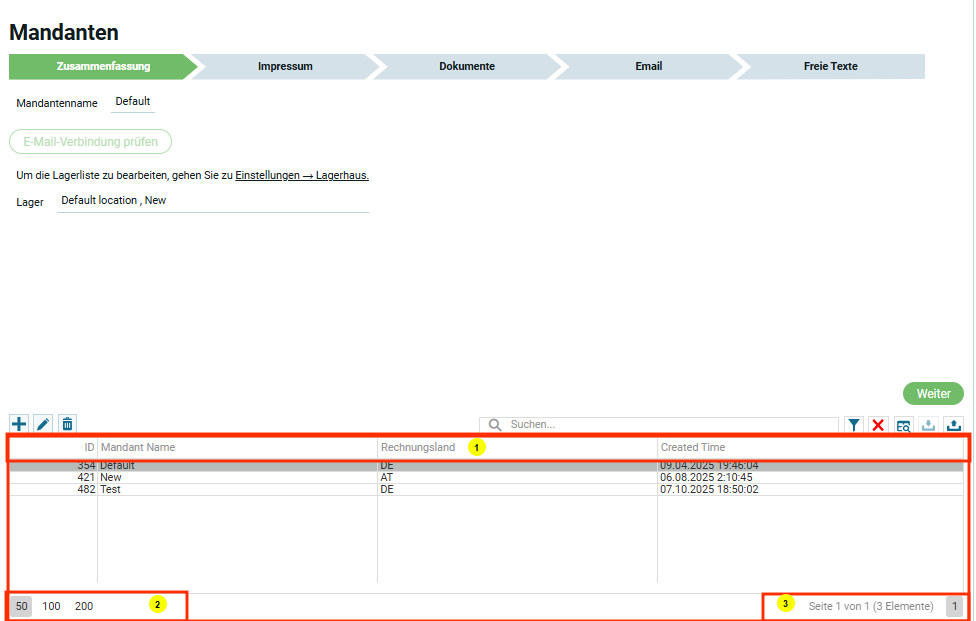The width and height of the screenshot is (976, 621).
Task: Click the plus icon to add a Mandant
Action: tap(19, 424)
